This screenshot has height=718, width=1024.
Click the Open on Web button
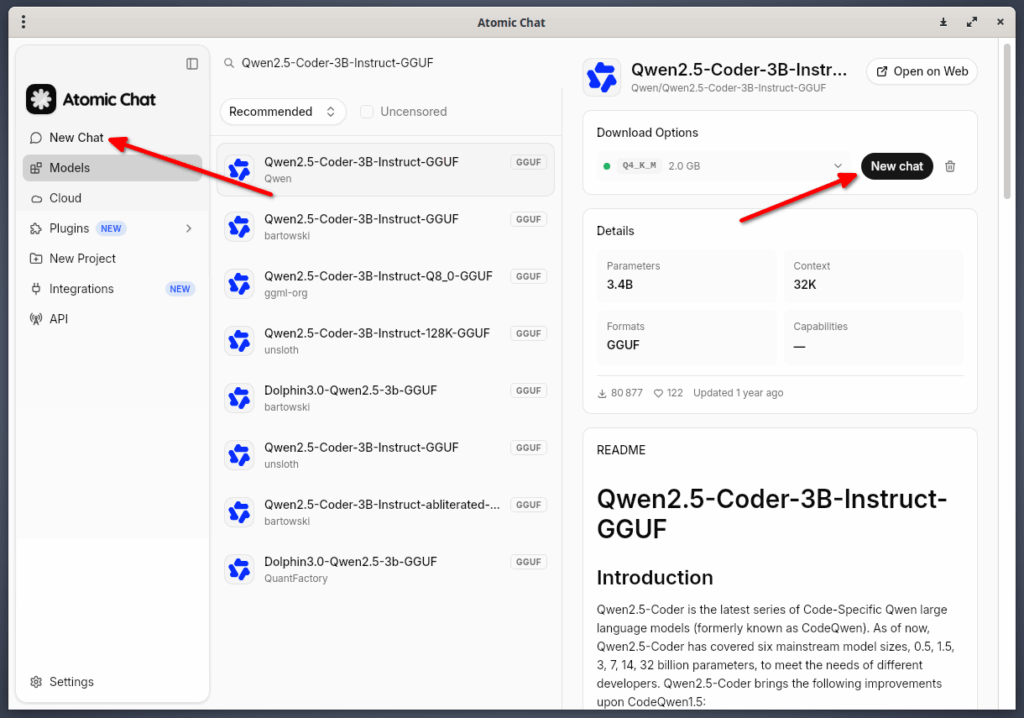(921, 71)
